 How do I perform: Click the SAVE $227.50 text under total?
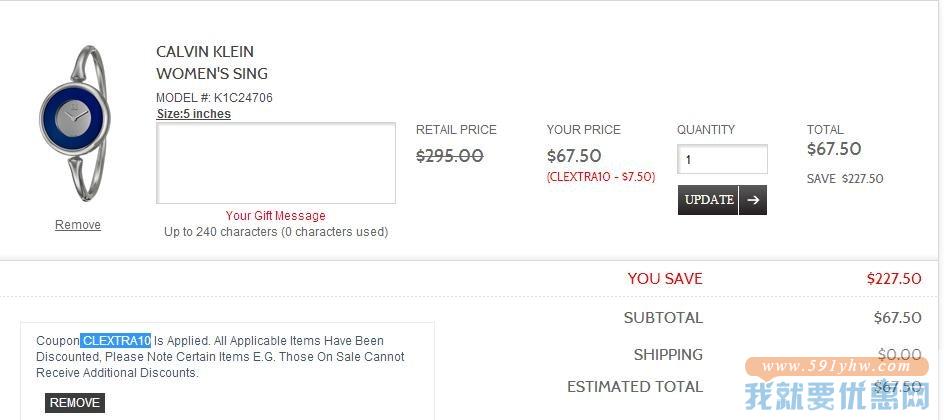click(845, 179)
